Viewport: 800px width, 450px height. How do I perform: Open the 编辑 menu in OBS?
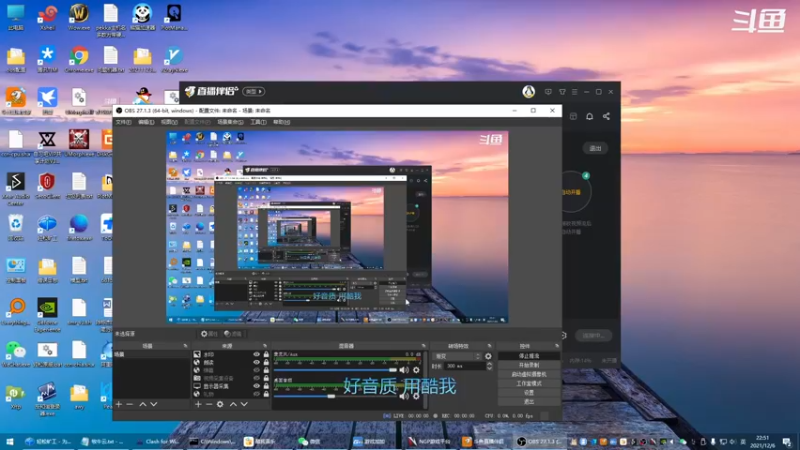[x=146, y=122]
